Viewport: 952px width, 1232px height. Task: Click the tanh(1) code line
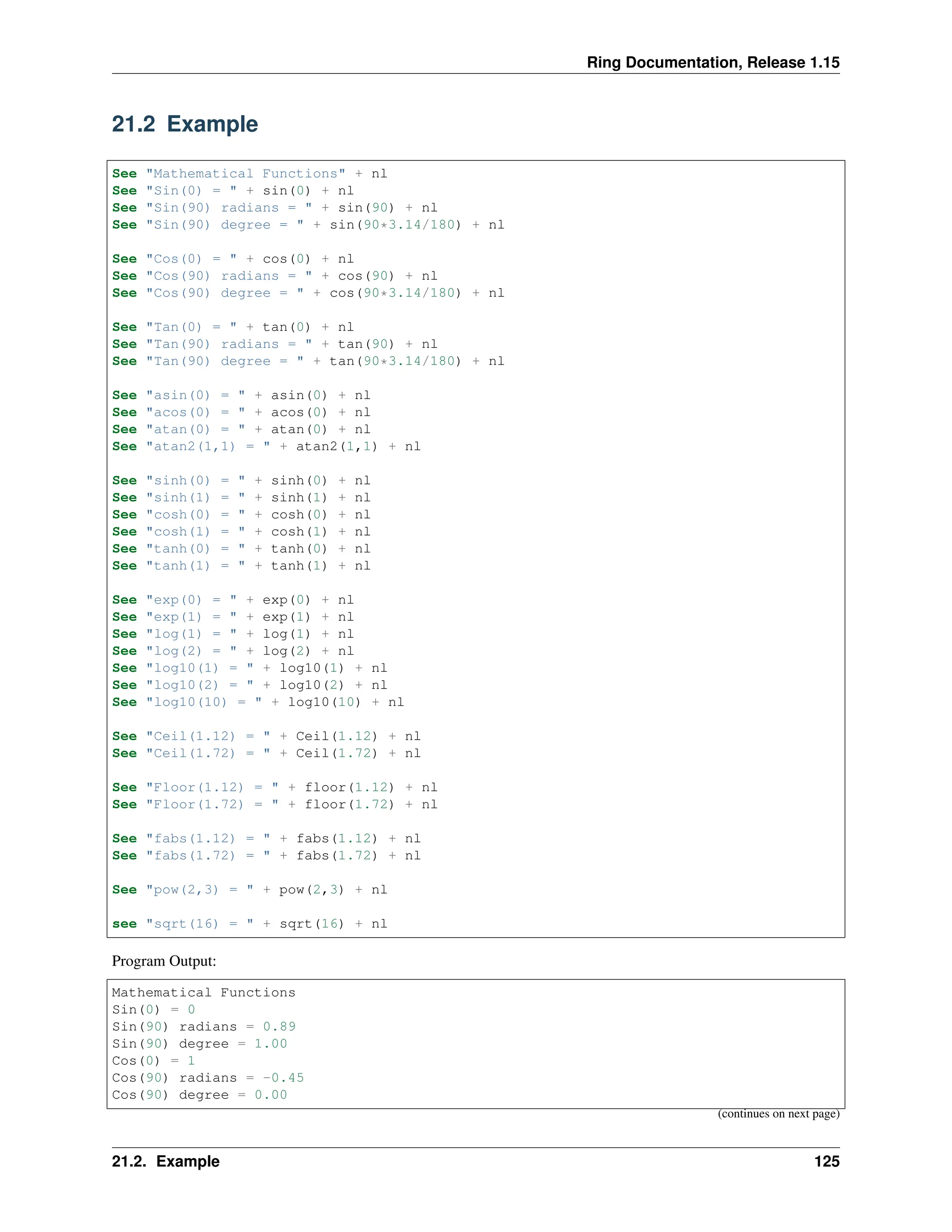tap(241, 565)
